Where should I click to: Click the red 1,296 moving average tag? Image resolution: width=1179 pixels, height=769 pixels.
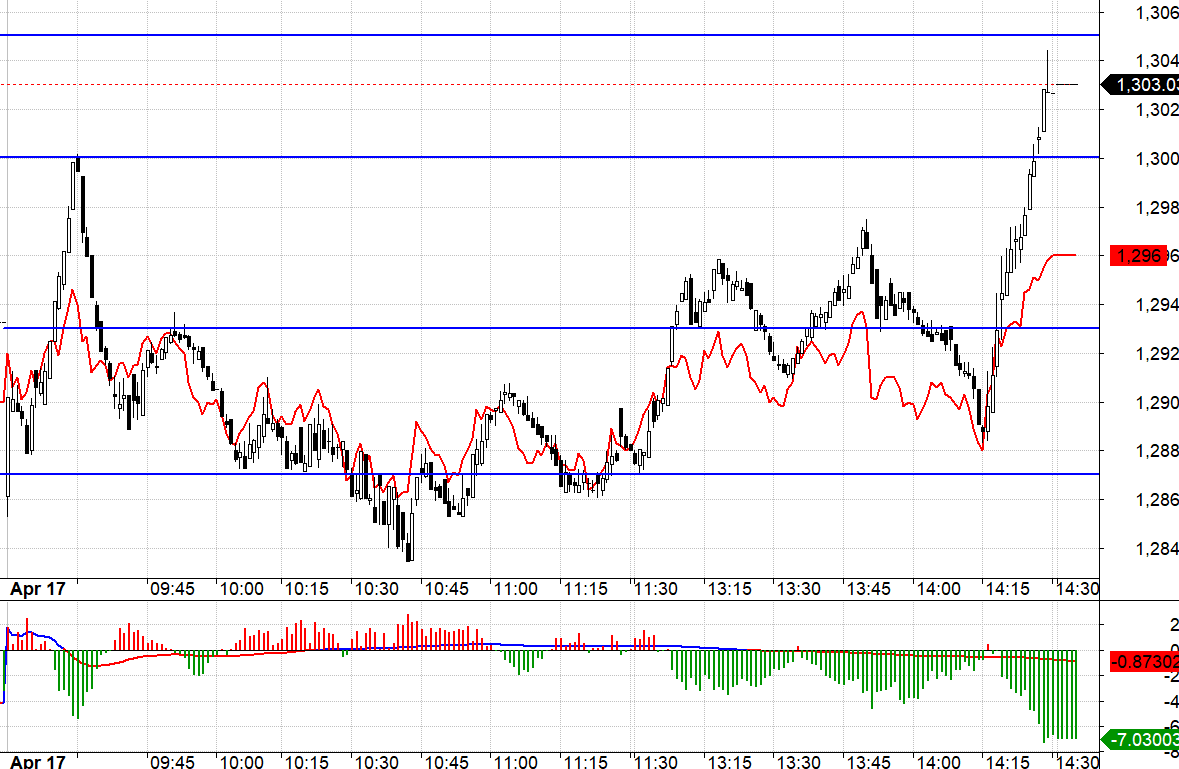pyautogui.click(x=1140, y=256)
